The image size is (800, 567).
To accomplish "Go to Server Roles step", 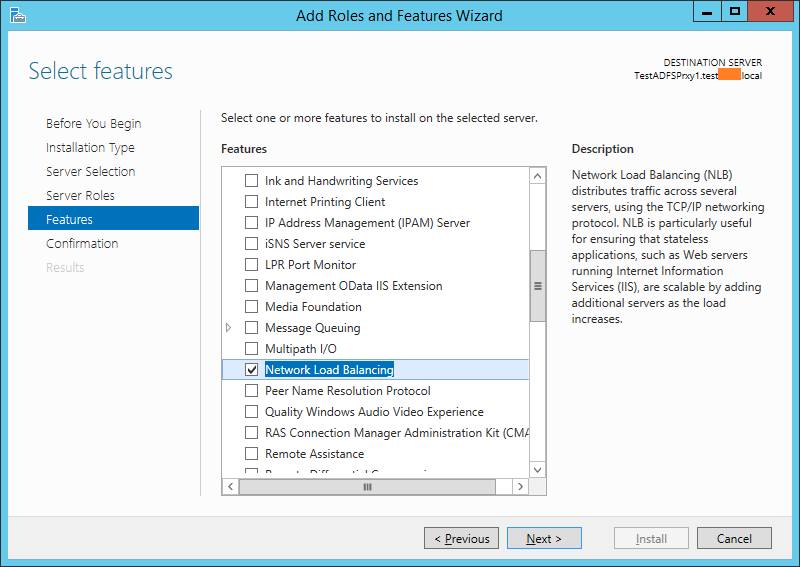I will pyautogui.click(x=80, y=196).
